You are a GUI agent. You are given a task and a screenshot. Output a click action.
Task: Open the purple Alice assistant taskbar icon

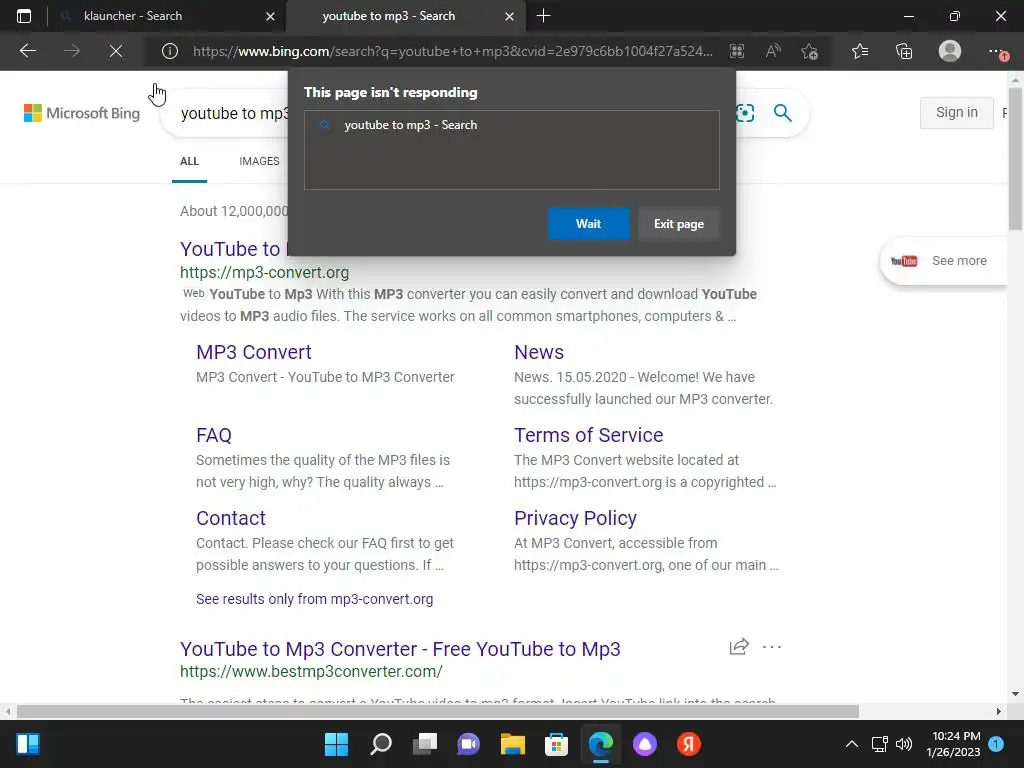(645, 744)
